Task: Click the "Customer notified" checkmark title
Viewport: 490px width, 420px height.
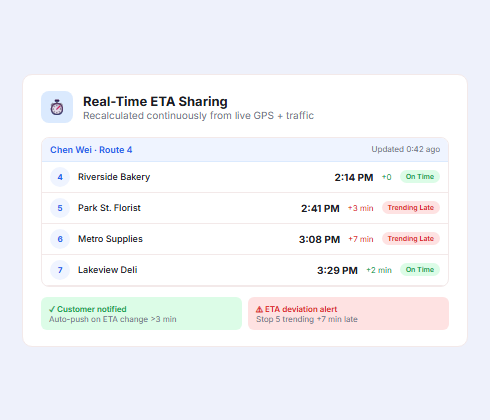Action: pyautogui.click(x=88, y=309)
